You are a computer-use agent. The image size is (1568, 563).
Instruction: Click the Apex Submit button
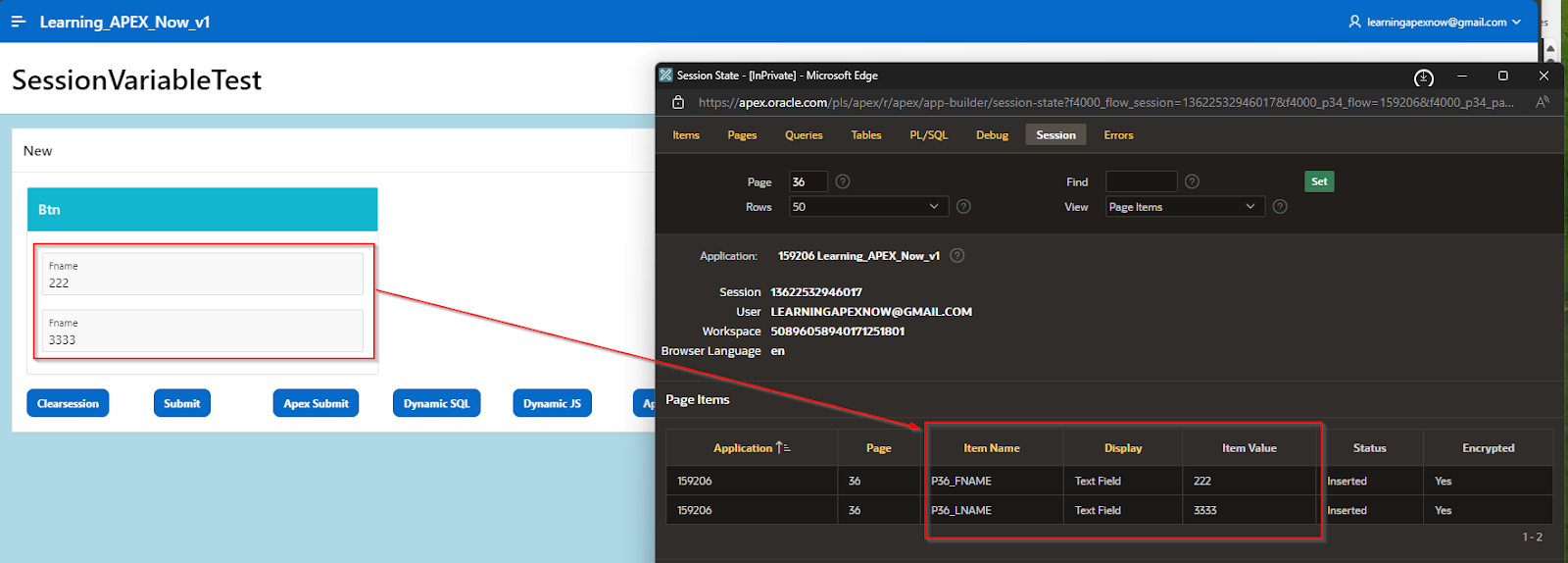pos(316,403)
